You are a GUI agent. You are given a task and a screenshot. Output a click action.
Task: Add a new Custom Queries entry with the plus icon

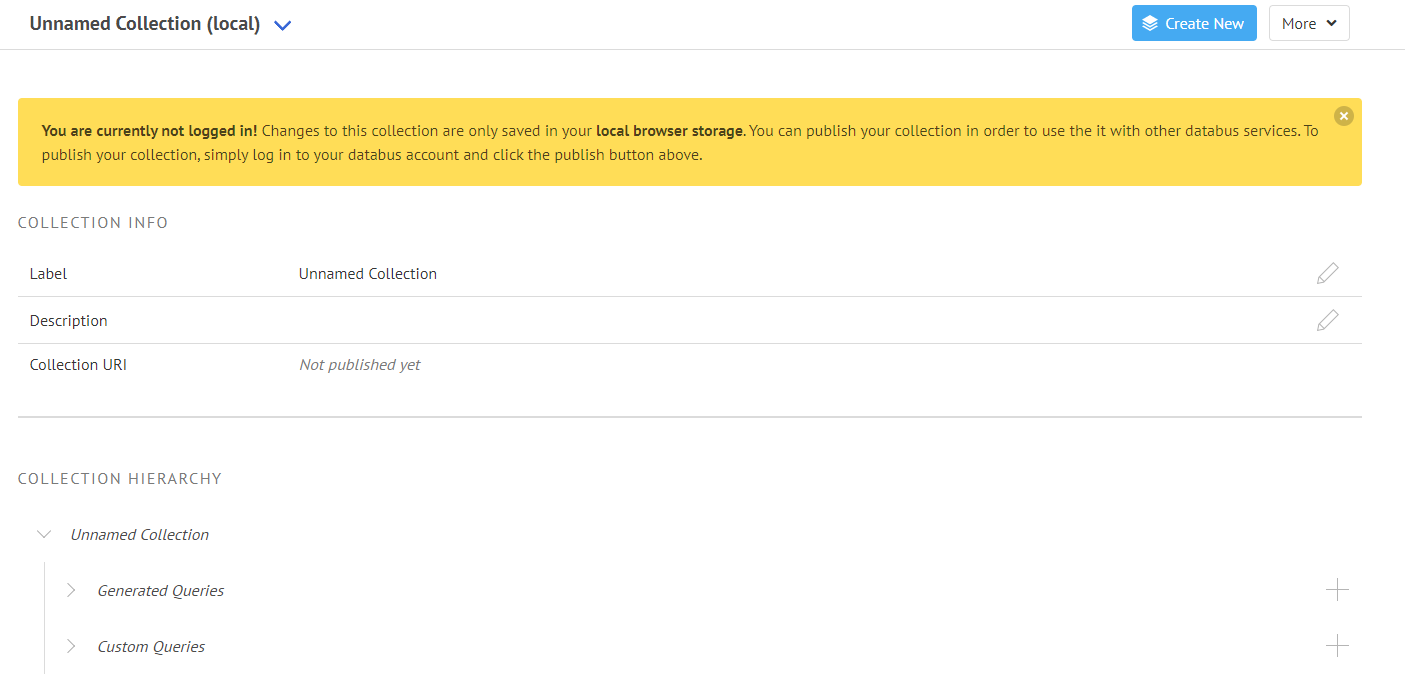point(1337,646)
